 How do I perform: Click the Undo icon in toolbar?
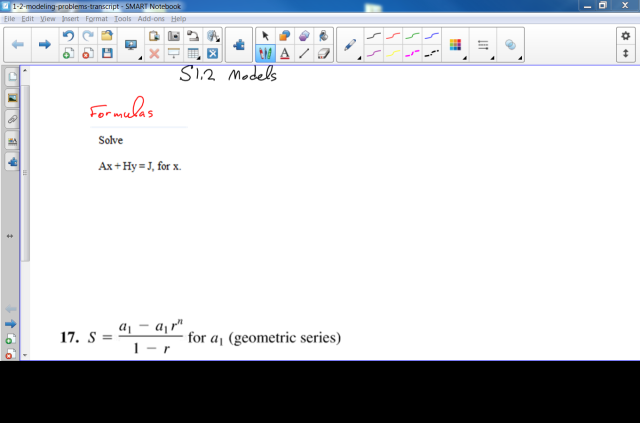coord(68,36)
